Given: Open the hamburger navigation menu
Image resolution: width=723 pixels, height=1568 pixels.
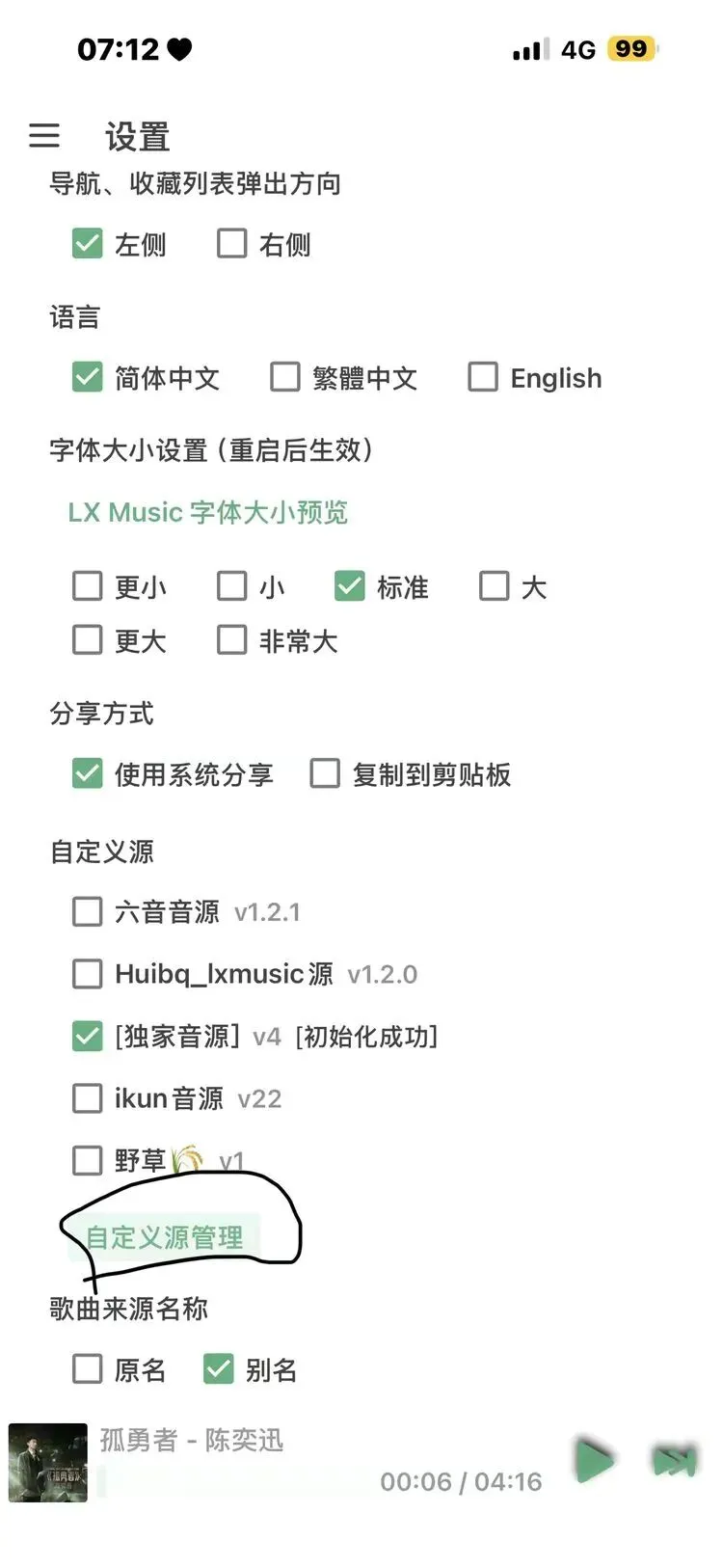Looking at the screenshot, I should (44, 136).
